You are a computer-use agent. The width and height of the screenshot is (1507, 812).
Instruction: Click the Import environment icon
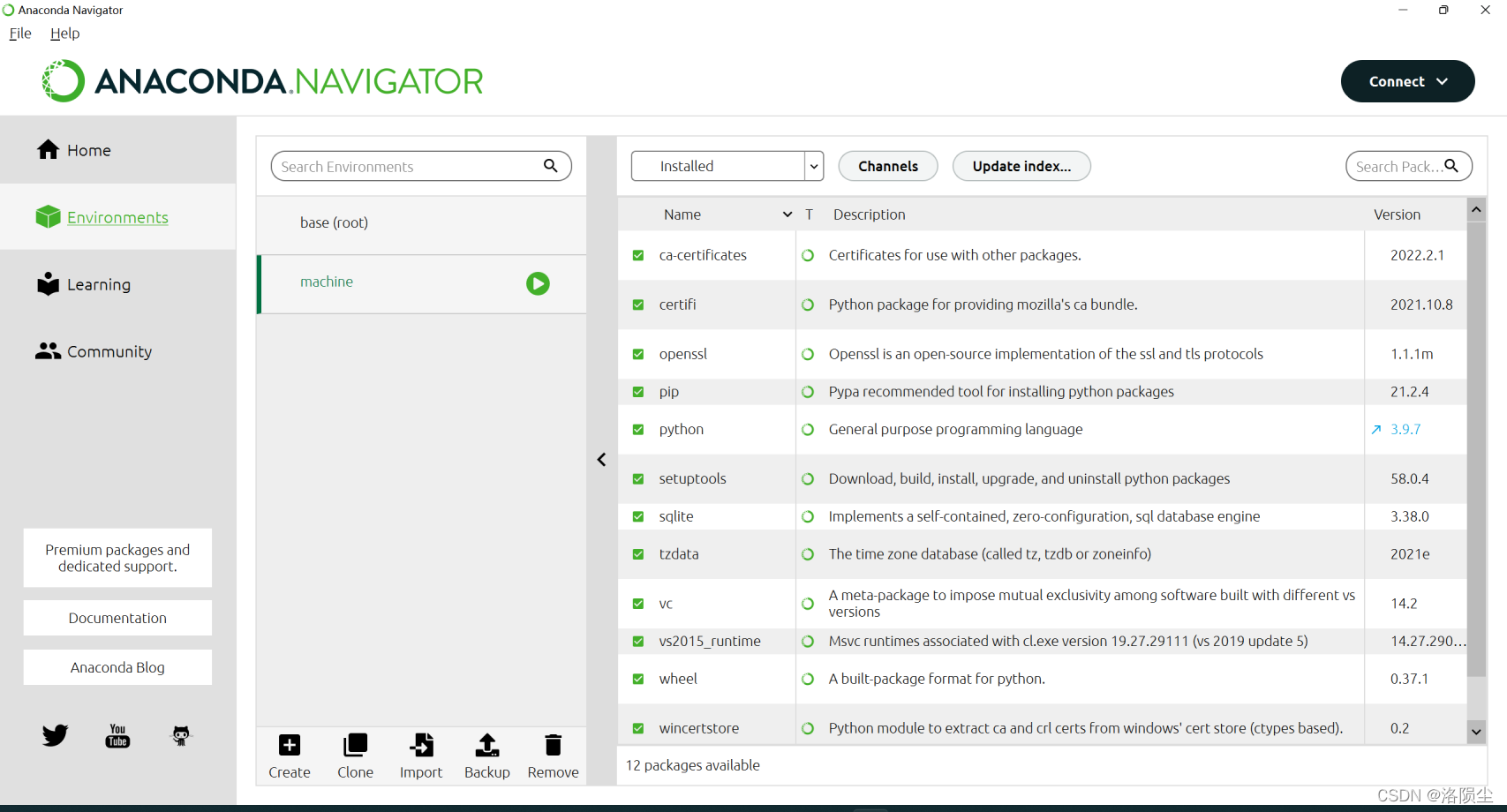tap(421, 745)
